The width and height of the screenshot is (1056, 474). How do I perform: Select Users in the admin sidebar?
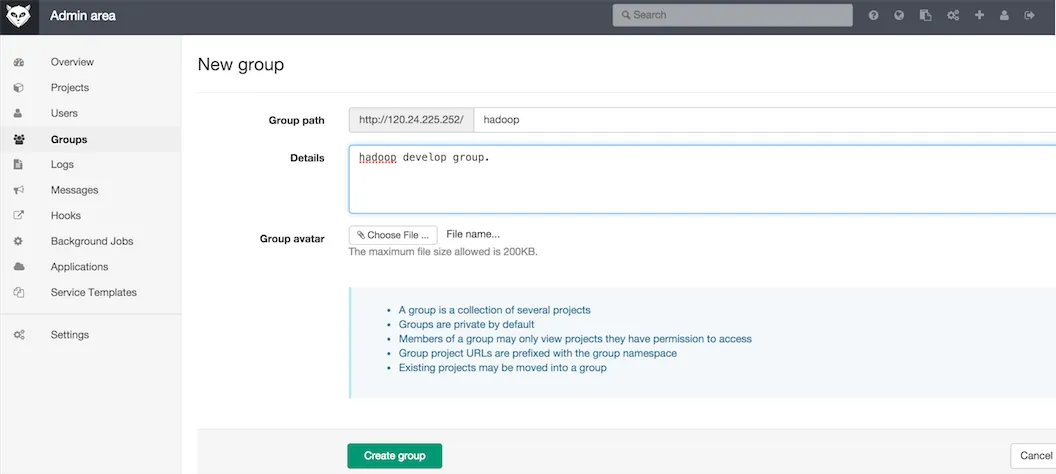[x=64, y=113]
